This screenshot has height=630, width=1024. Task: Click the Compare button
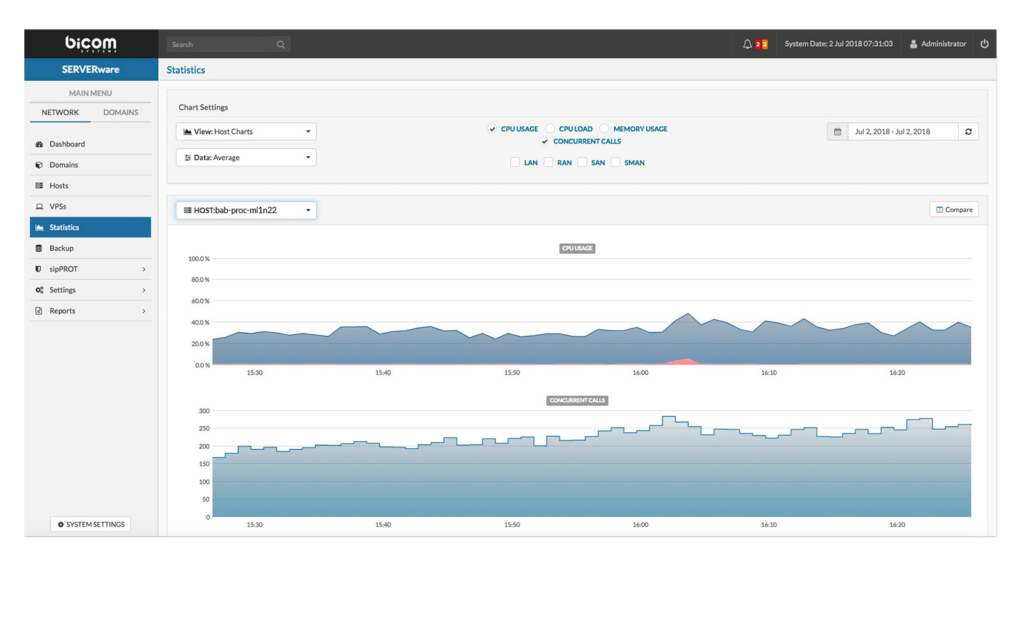(953, 210)
